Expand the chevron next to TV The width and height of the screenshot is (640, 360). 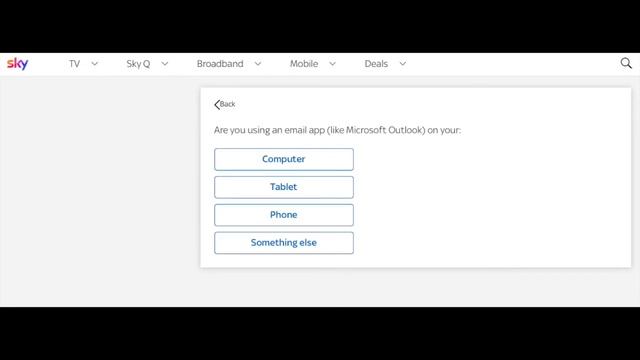click(x=94, y=64)
